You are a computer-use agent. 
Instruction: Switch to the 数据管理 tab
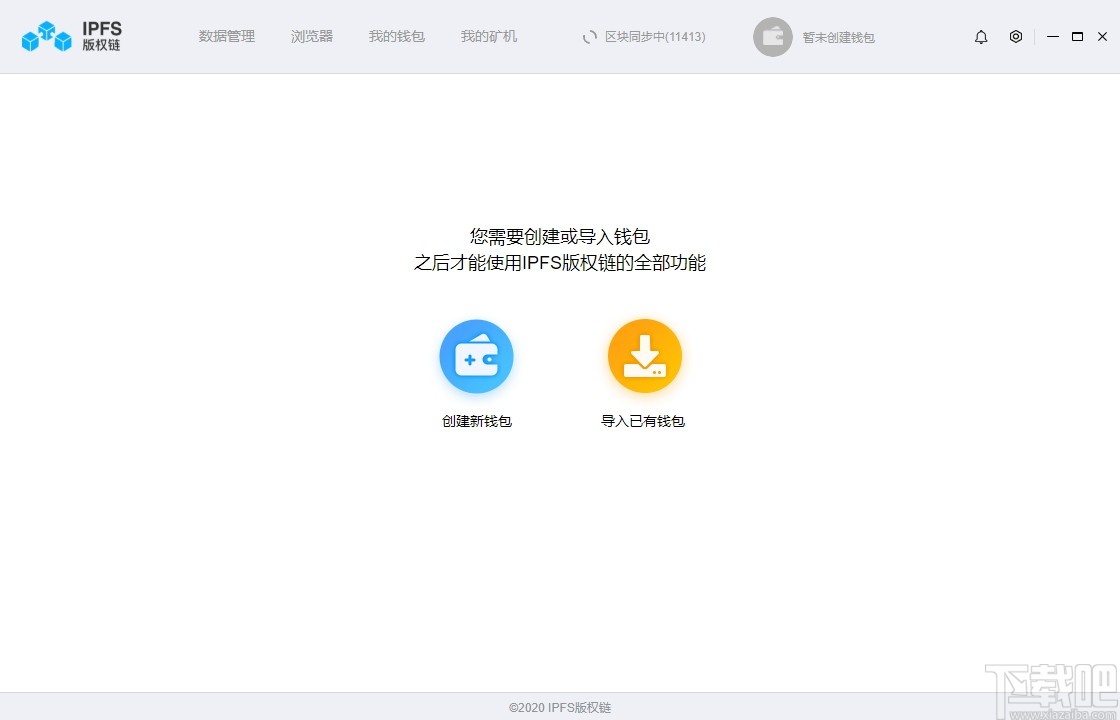227,36
